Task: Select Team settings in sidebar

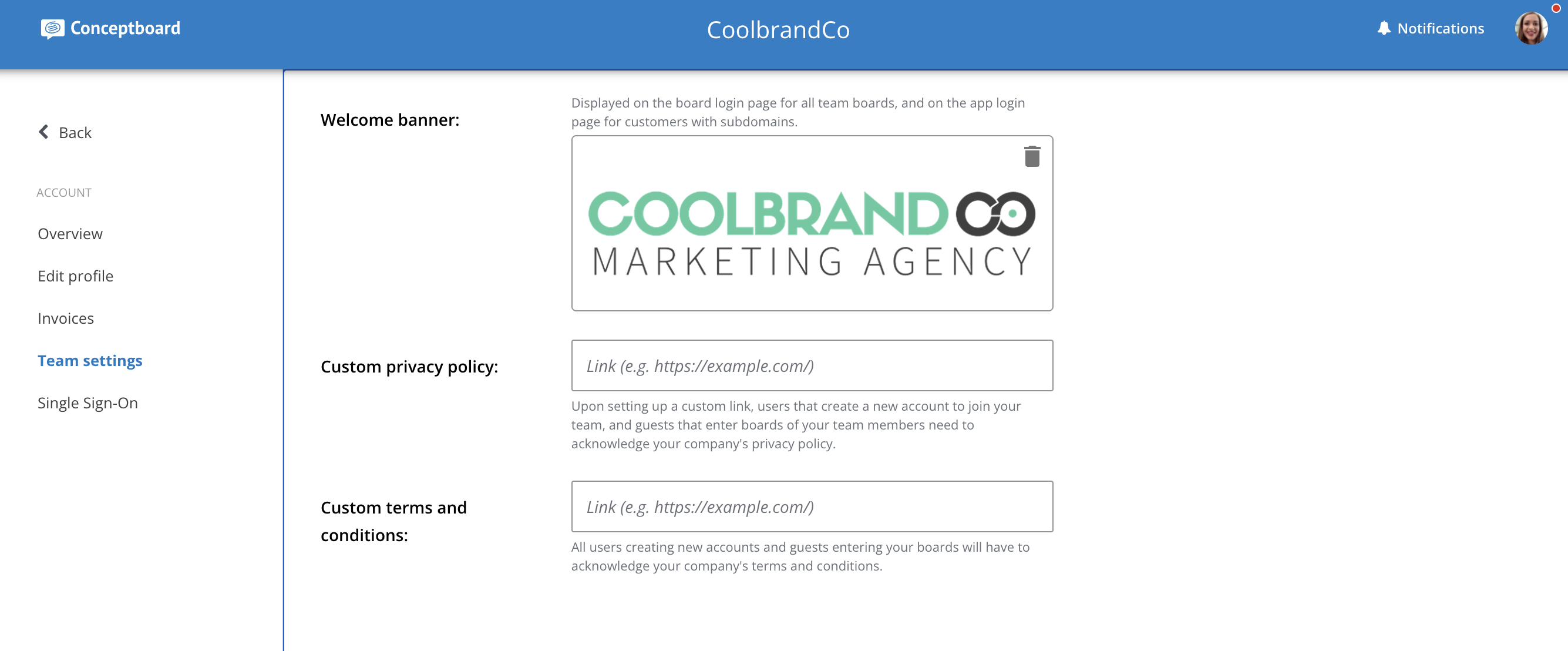Action: pyautogui.click(x=90, y=360)
